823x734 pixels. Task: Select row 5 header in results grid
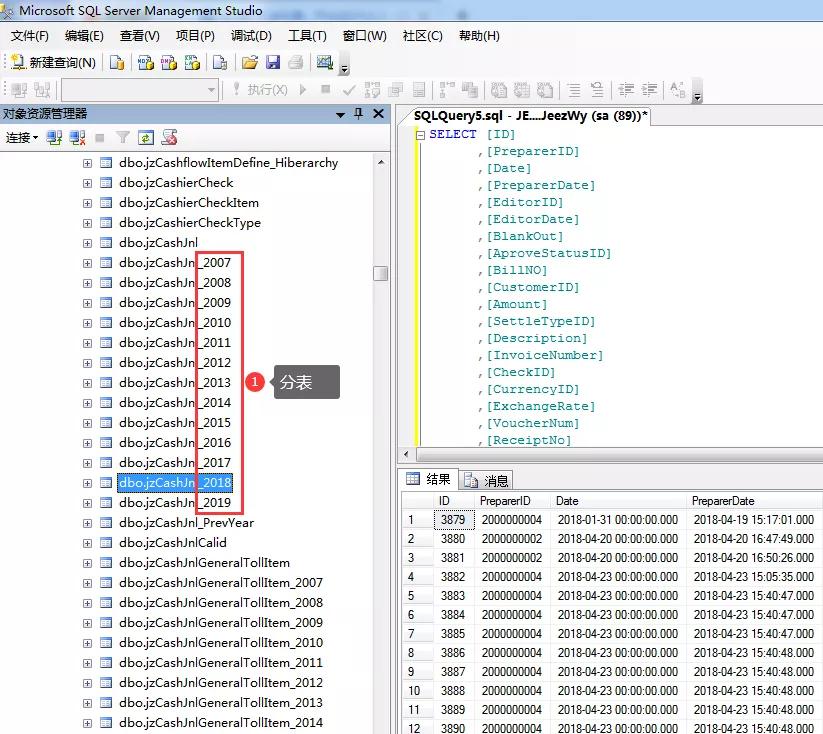pos(418,596)
